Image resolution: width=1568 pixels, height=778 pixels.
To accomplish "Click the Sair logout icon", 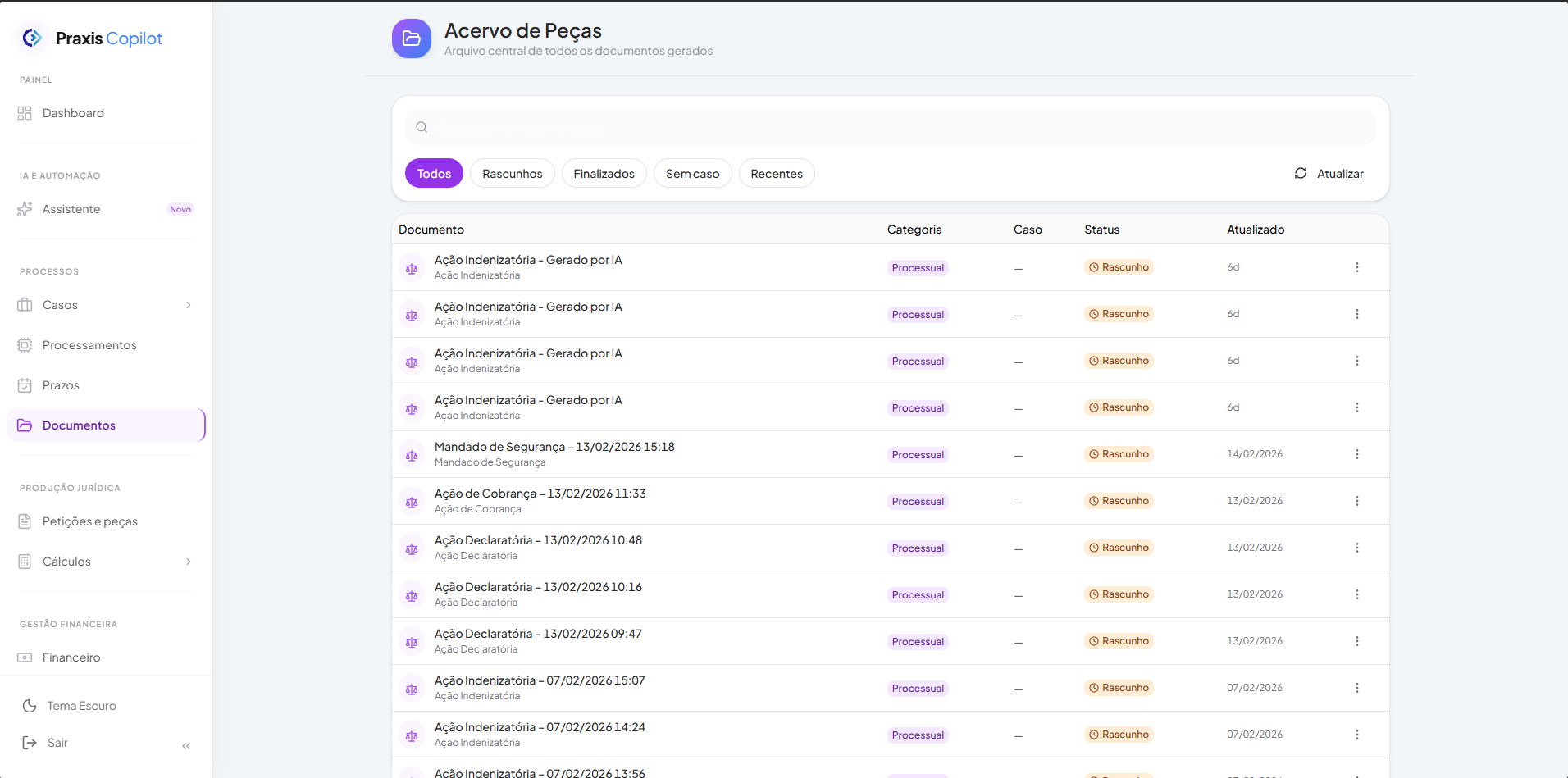I will tap(30, 743).
